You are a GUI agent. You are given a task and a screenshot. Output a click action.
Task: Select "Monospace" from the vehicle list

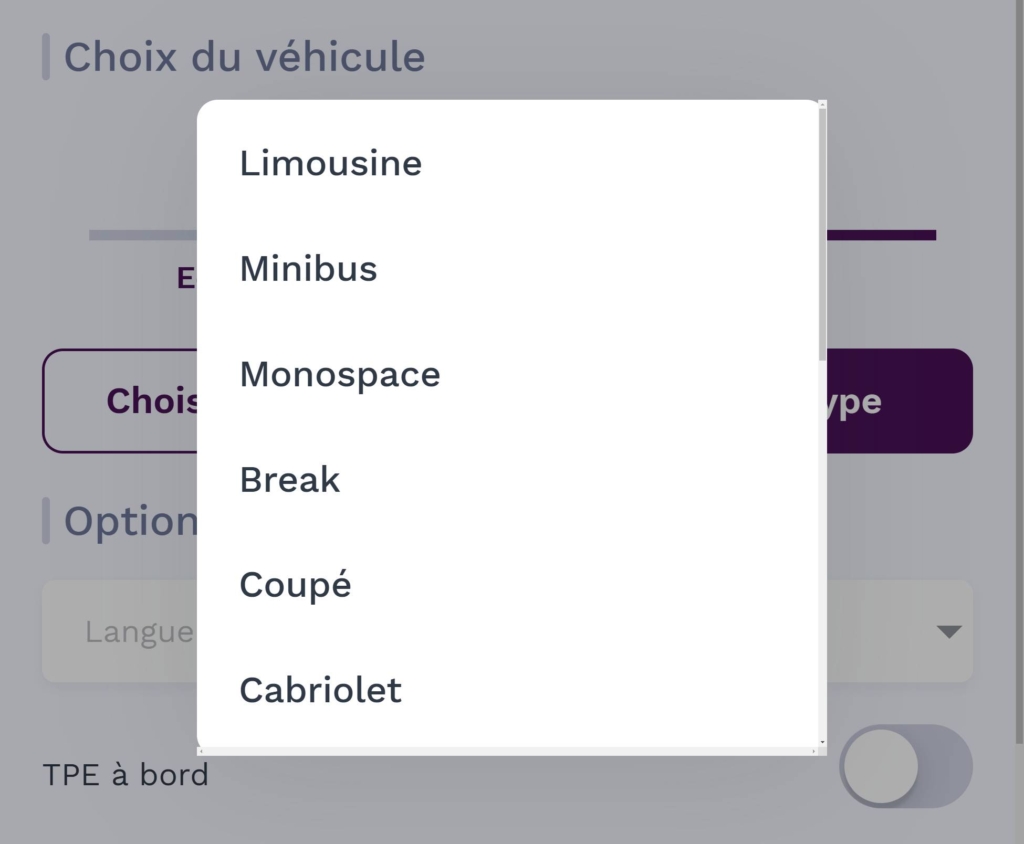point(340,374)
